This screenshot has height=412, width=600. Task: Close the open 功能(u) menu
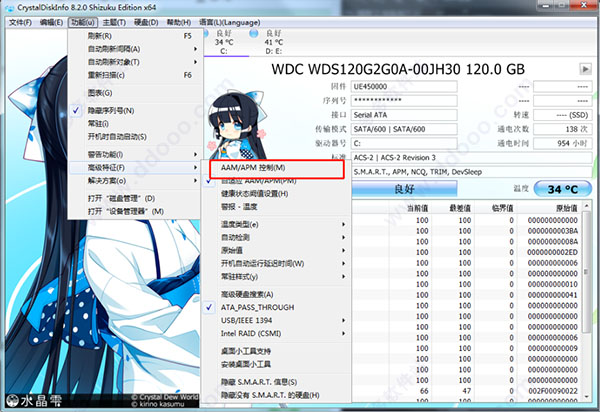pos(83,23)
